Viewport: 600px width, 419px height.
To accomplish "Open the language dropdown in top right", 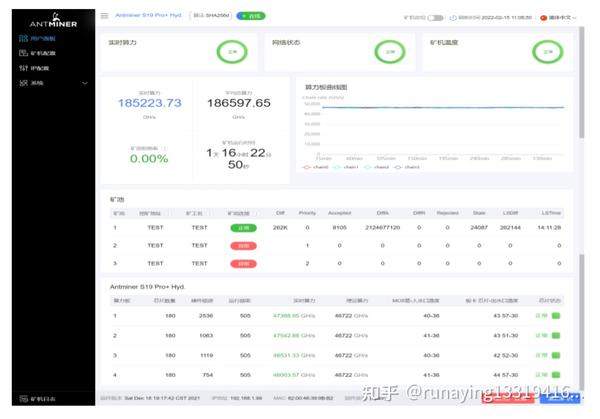I will coord(558,18).
